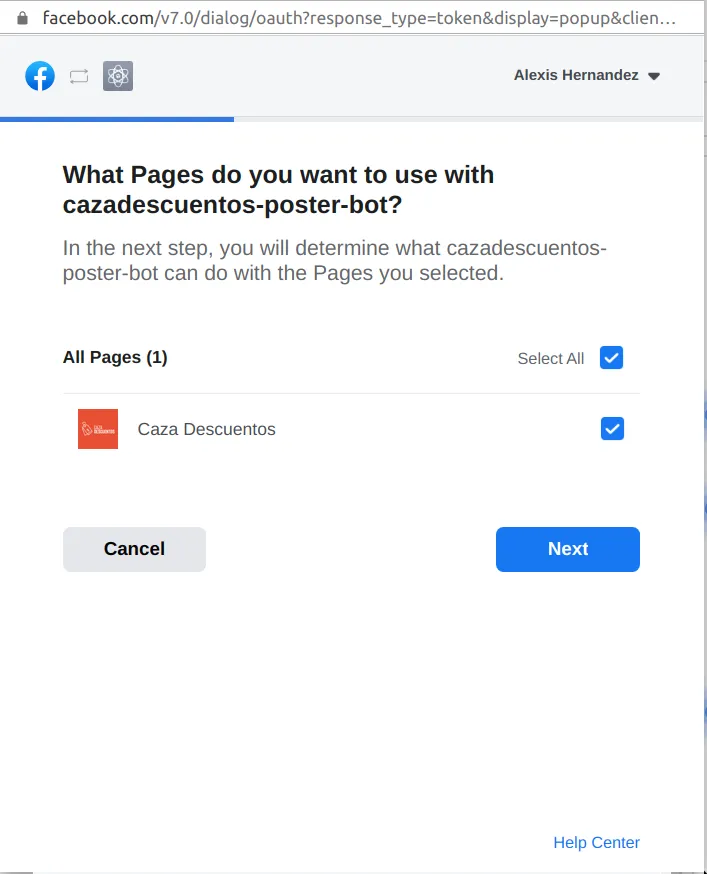This screenshot has width=707, height=874.
Task: Cancel the page selection dialog
Action: 134,549
